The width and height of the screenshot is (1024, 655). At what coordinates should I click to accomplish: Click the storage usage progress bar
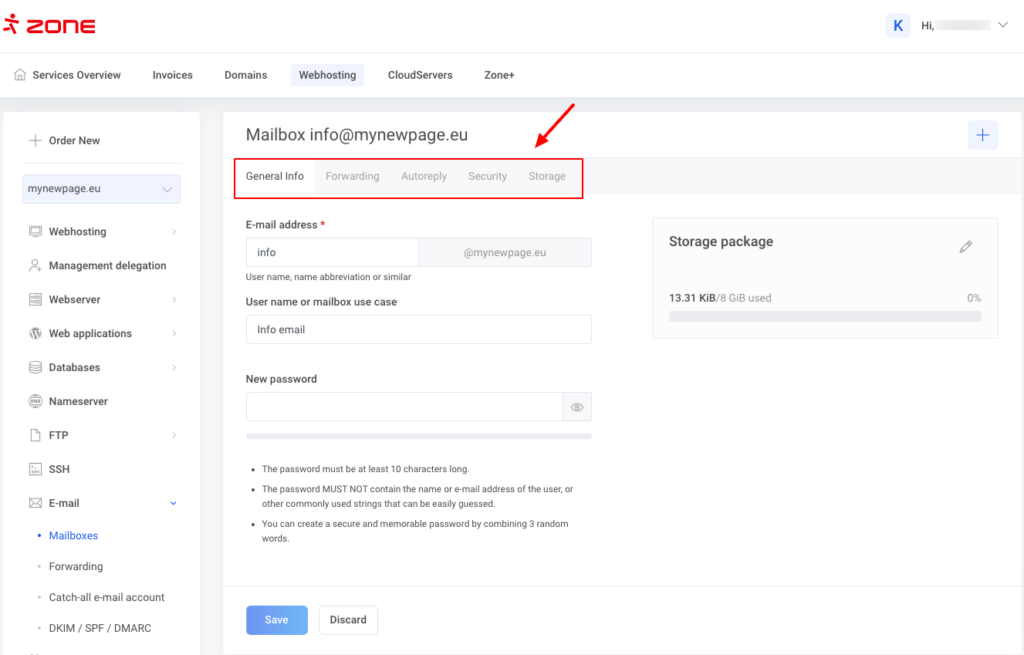tap(824, 317)
